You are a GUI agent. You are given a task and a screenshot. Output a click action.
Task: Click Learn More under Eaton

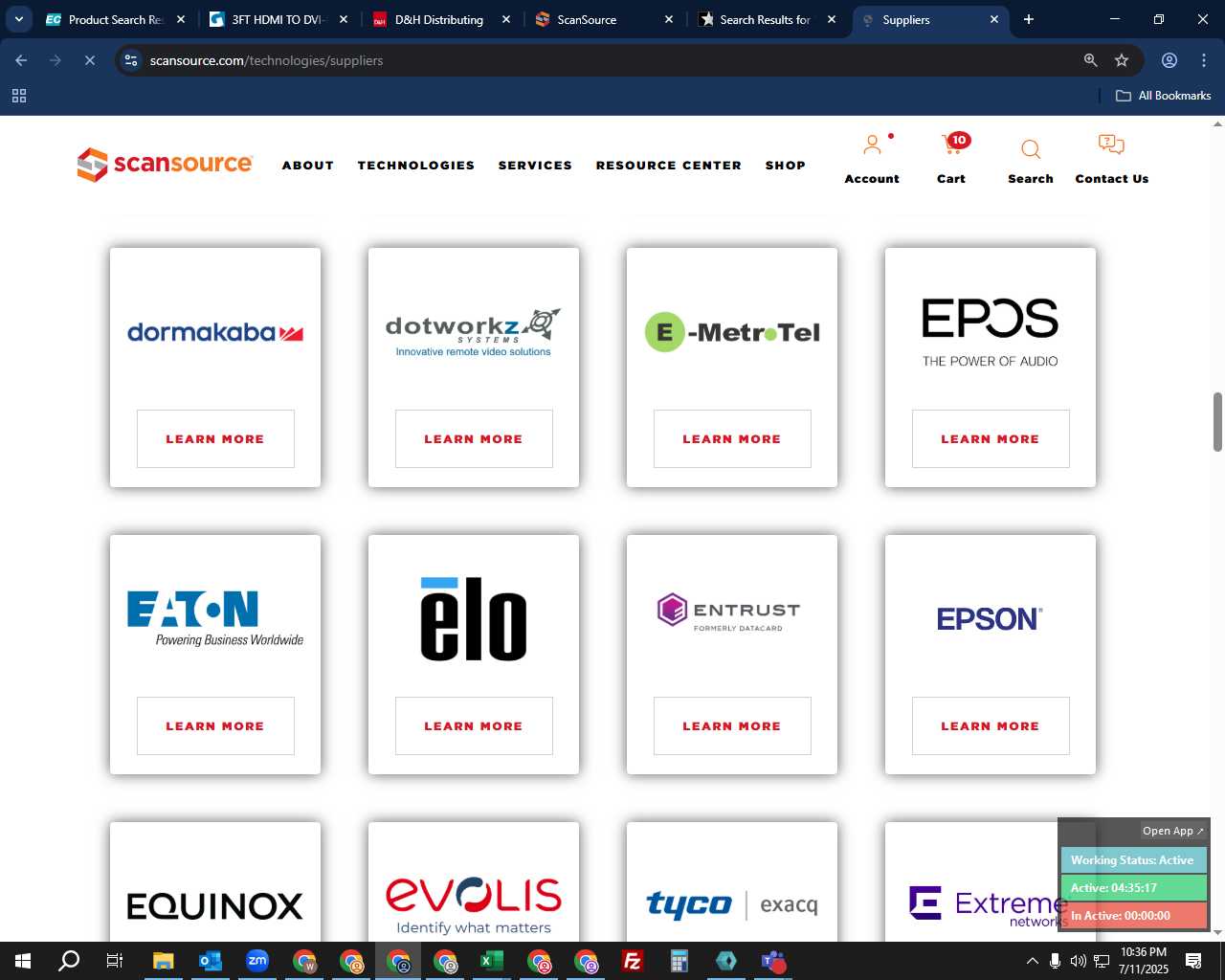(215, 726)
